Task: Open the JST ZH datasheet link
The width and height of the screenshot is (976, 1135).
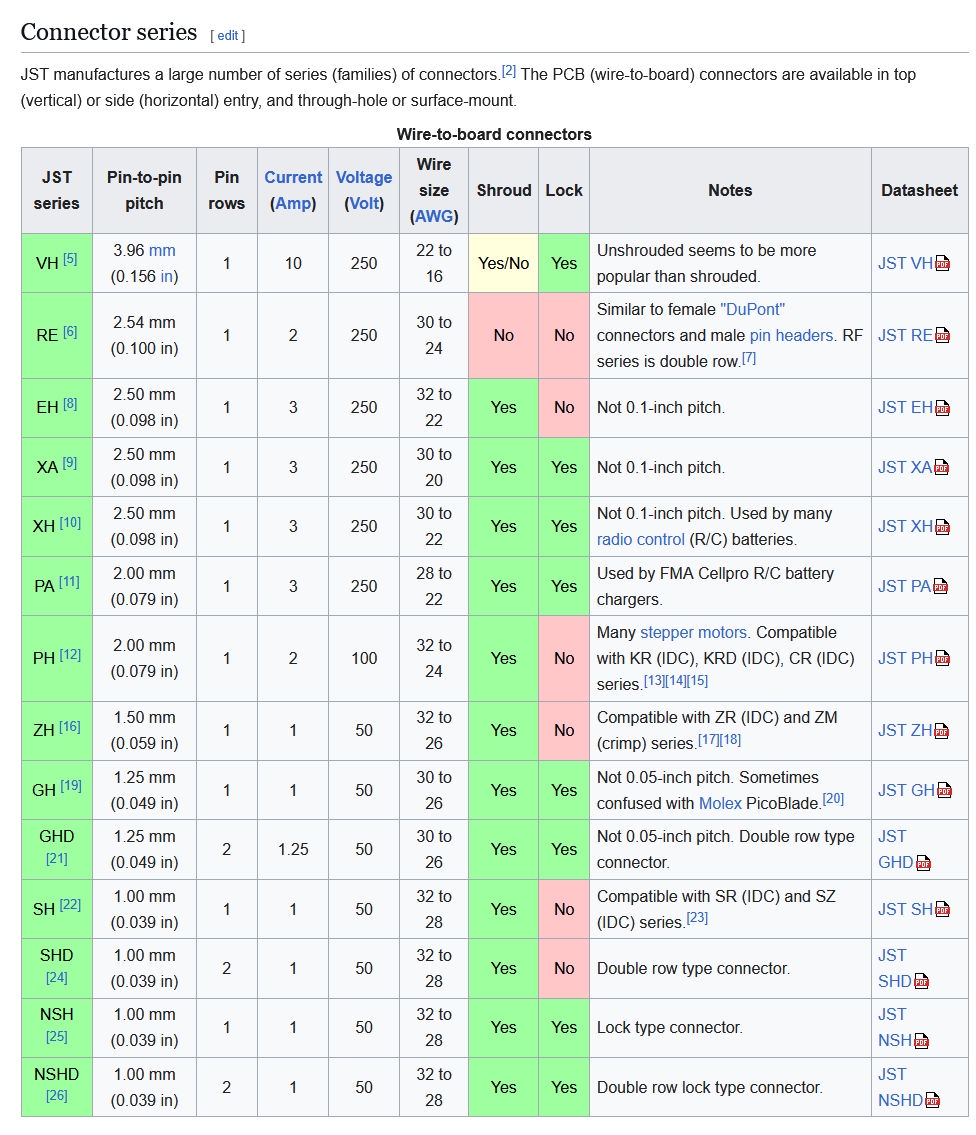Action: [905, 730]
